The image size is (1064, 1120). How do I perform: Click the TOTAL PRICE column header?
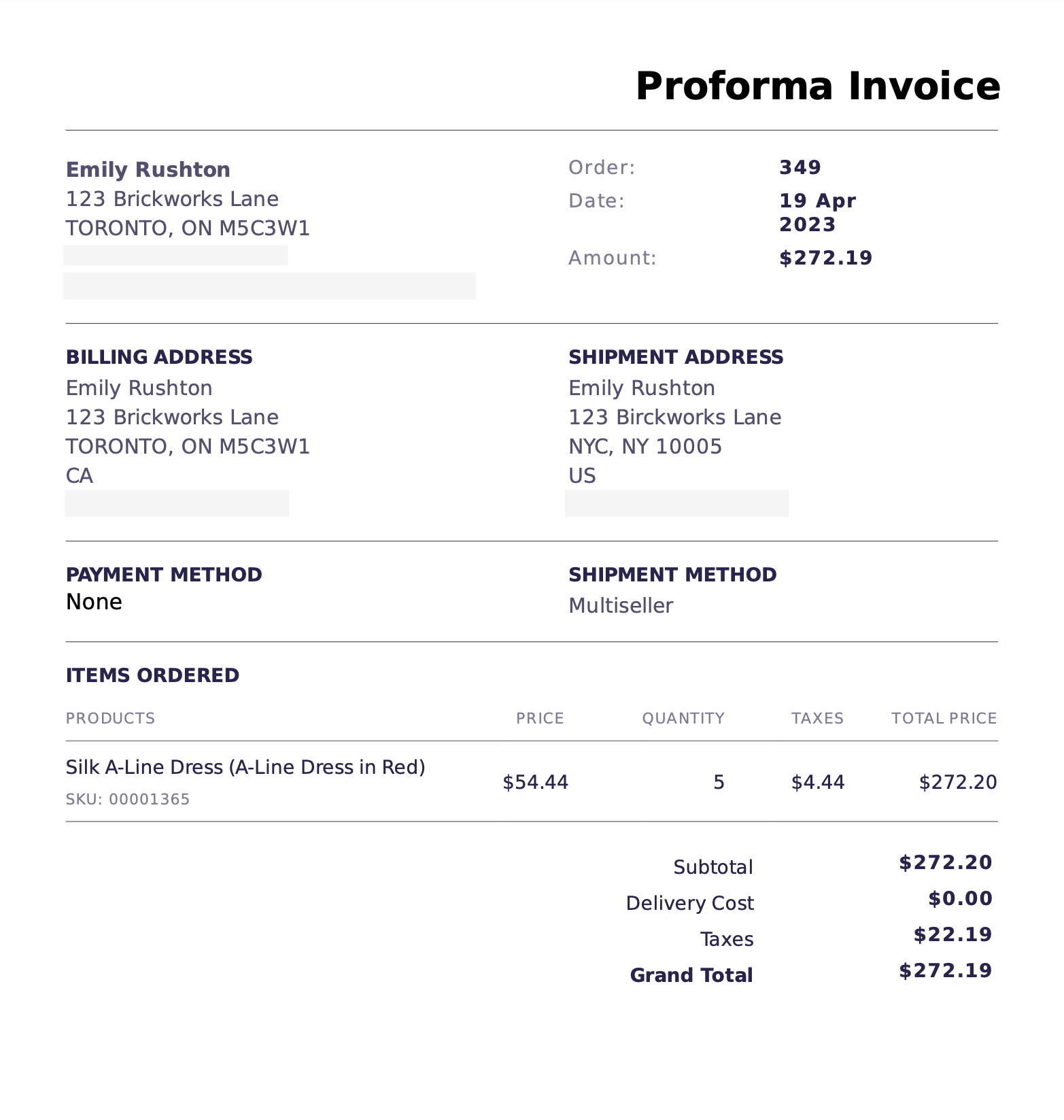pos(944,718)
